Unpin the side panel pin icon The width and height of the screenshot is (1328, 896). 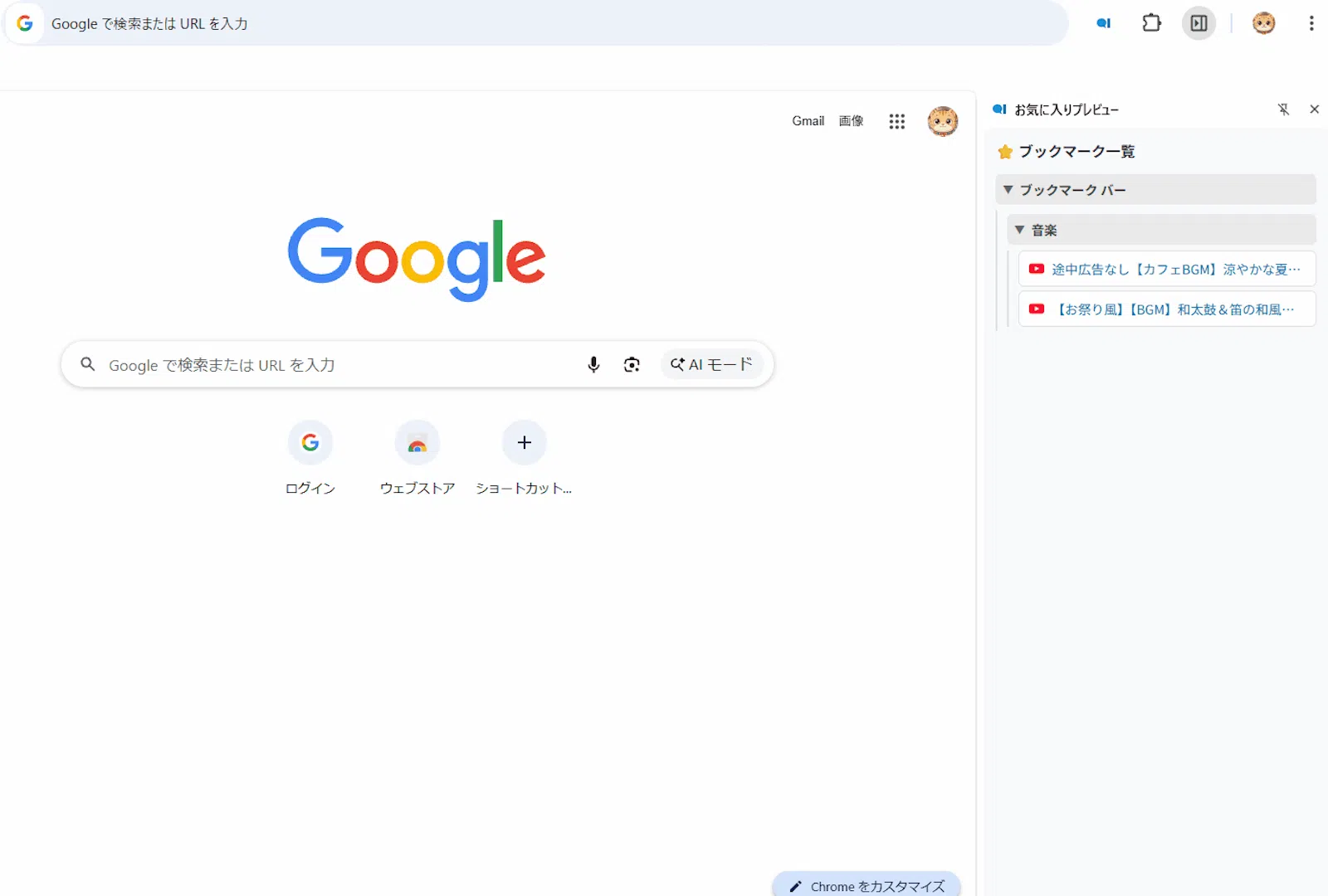click(x=1283, y=110)
